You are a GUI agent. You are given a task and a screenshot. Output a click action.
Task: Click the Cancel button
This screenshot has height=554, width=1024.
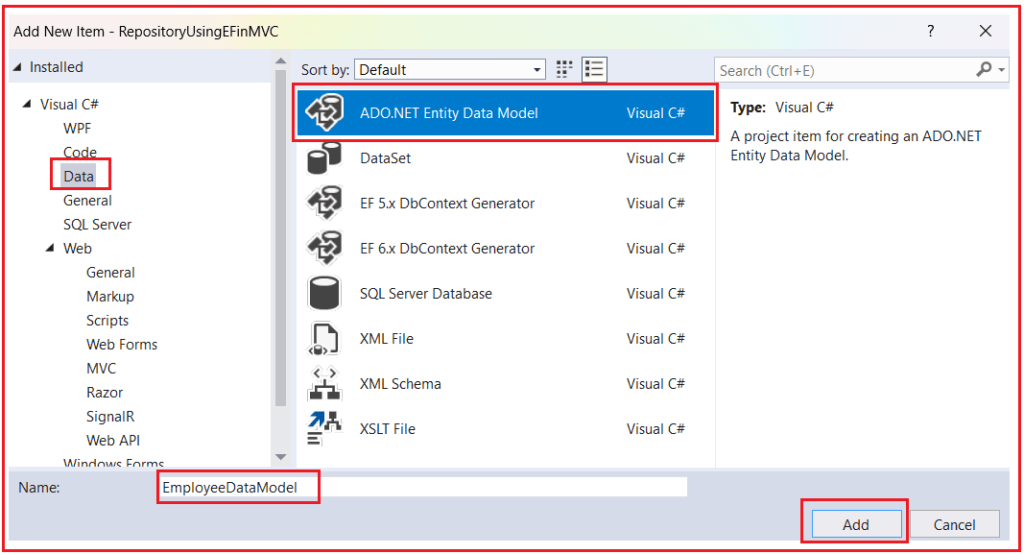click(x=954, y=524)
